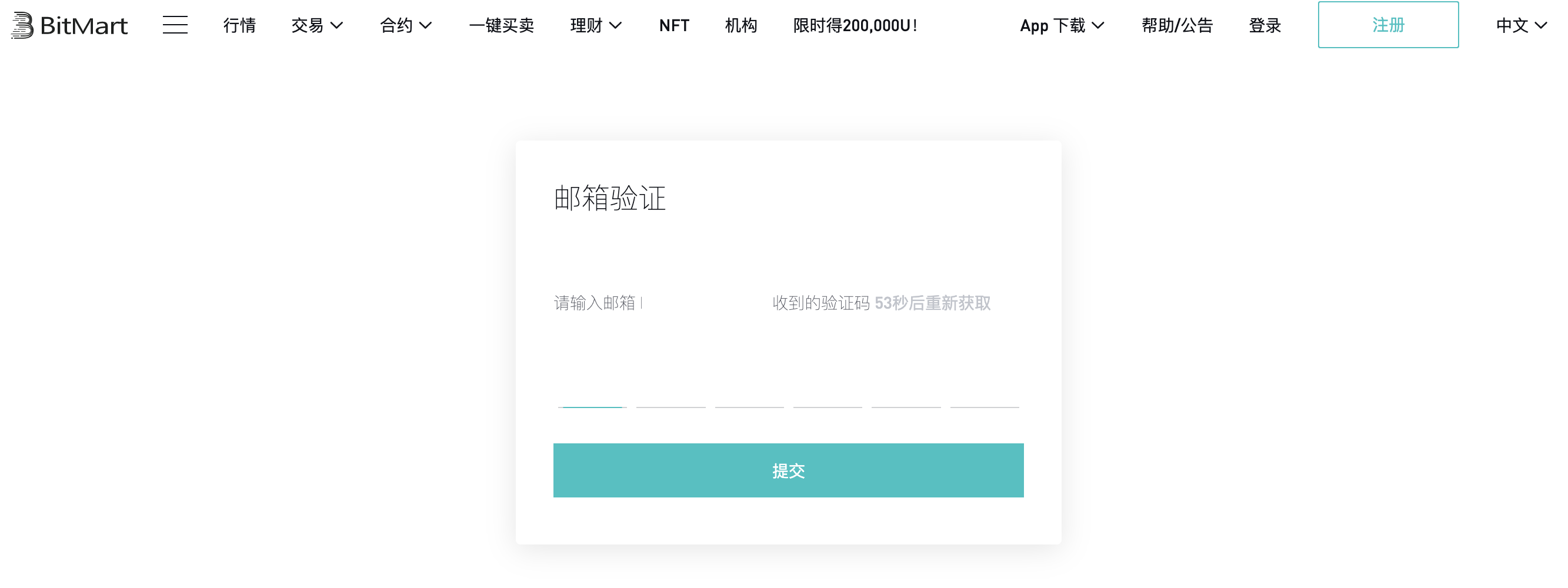
Task: Expand the 交易 dropdown menu
Action: pyautogui.click(x=316, y=25)
